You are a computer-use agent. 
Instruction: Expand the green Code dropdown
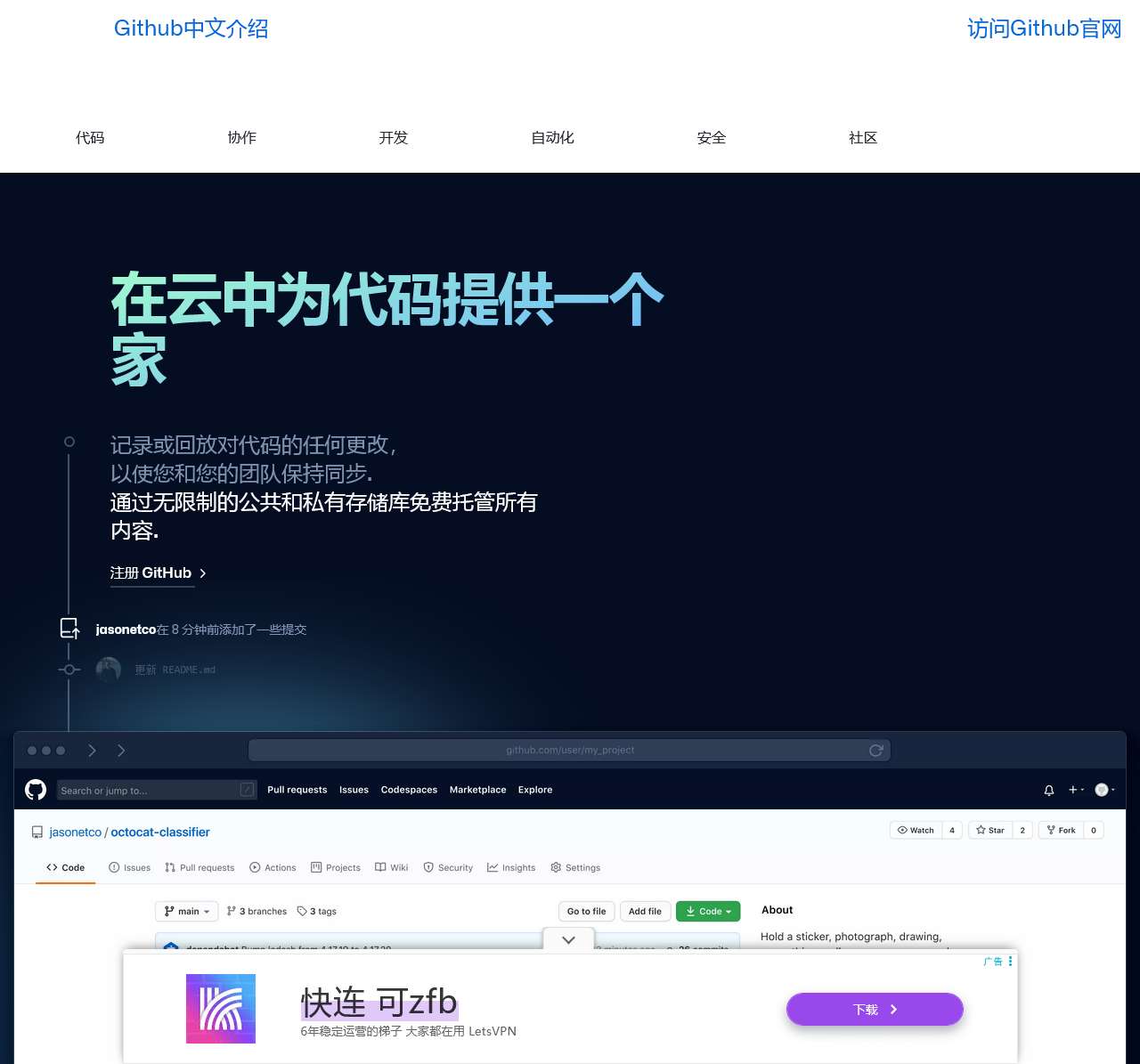coord(708,911)
